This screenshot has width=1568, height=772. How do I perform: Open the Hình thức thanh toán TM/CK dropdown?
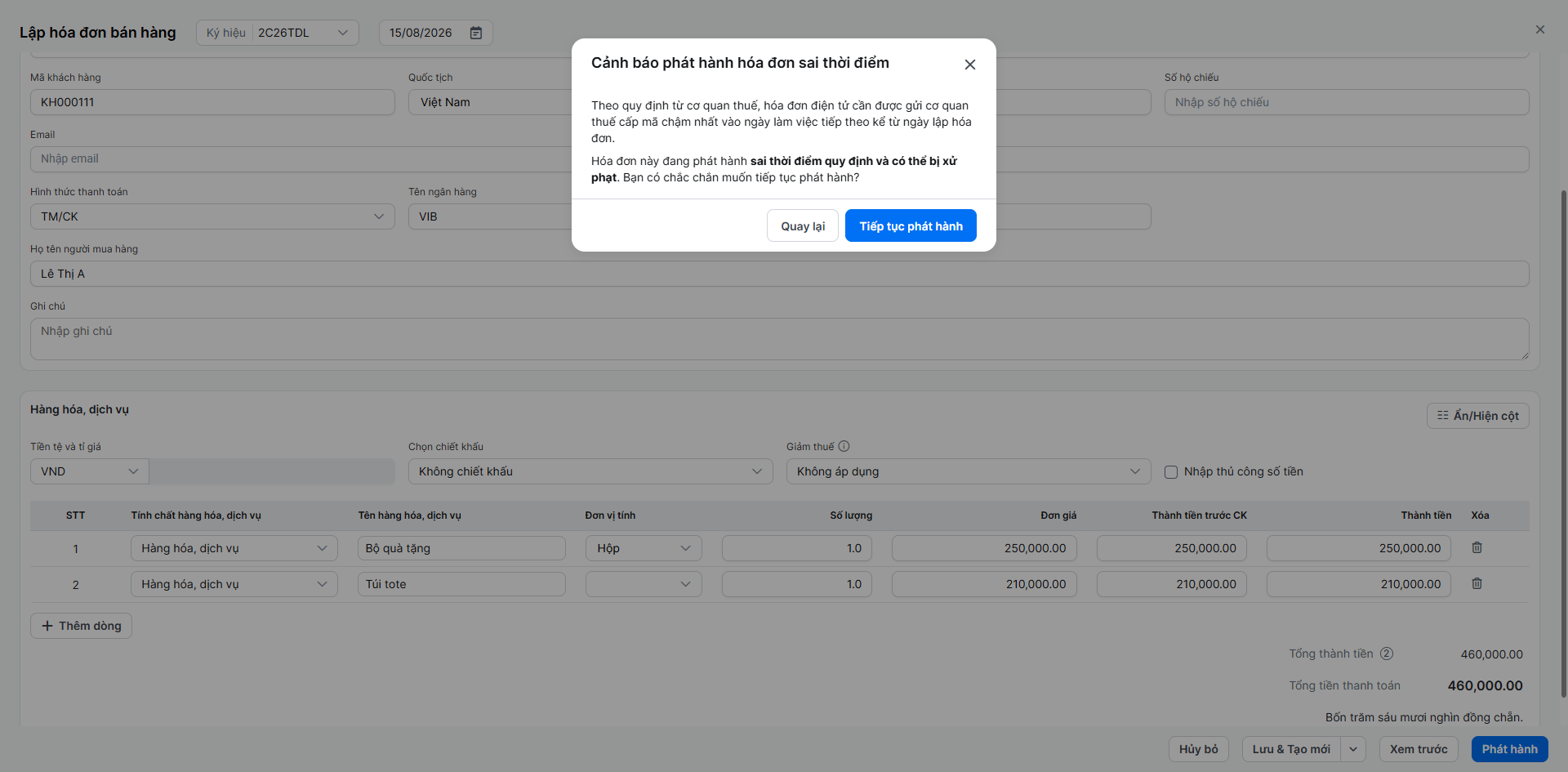pyautogui.click(x=212, y=216)
